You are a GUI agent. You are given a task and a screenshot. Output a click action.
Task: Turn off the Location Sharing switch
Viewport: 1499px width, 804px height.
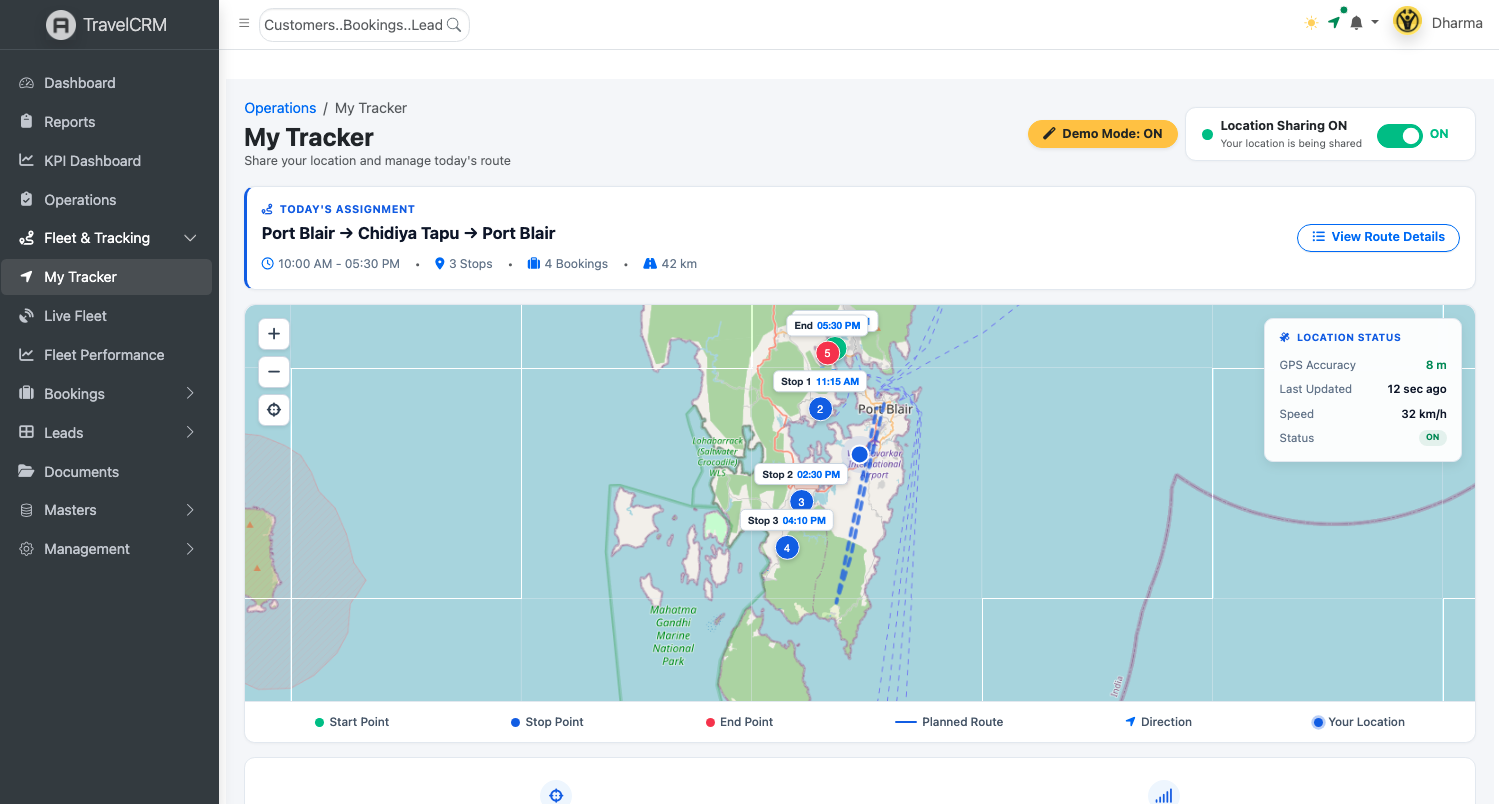point(1399,135)
